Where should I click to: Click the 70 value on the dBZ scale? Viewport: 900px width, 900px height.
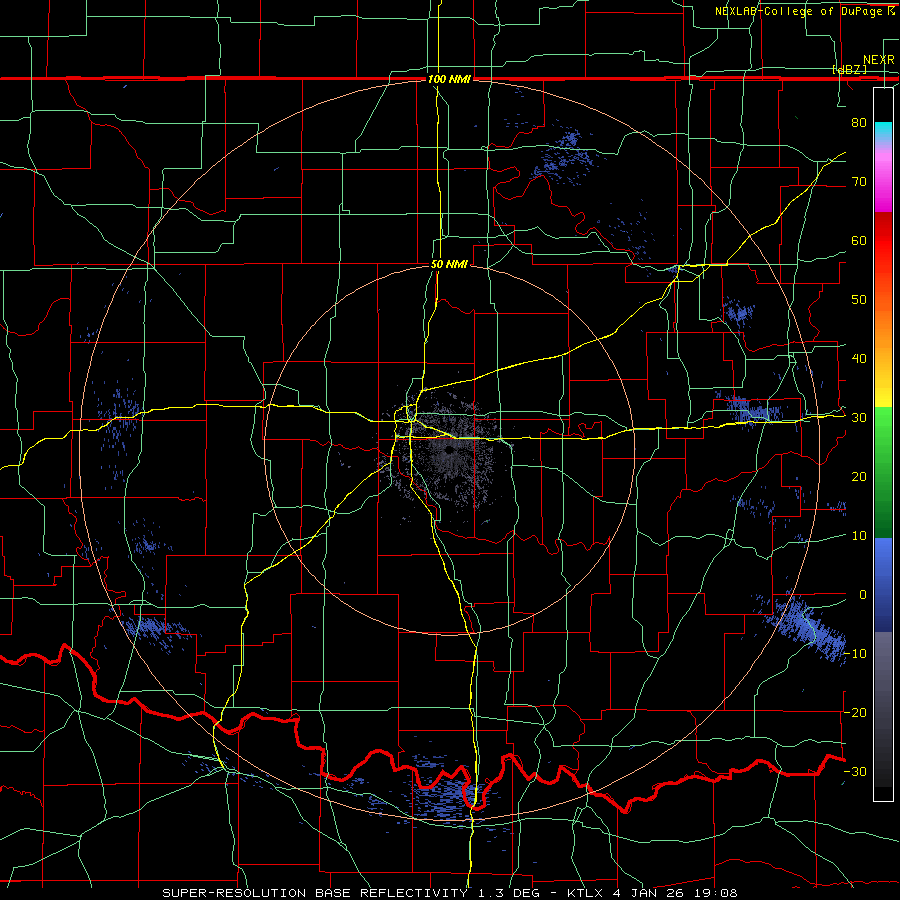pos(859,181)
